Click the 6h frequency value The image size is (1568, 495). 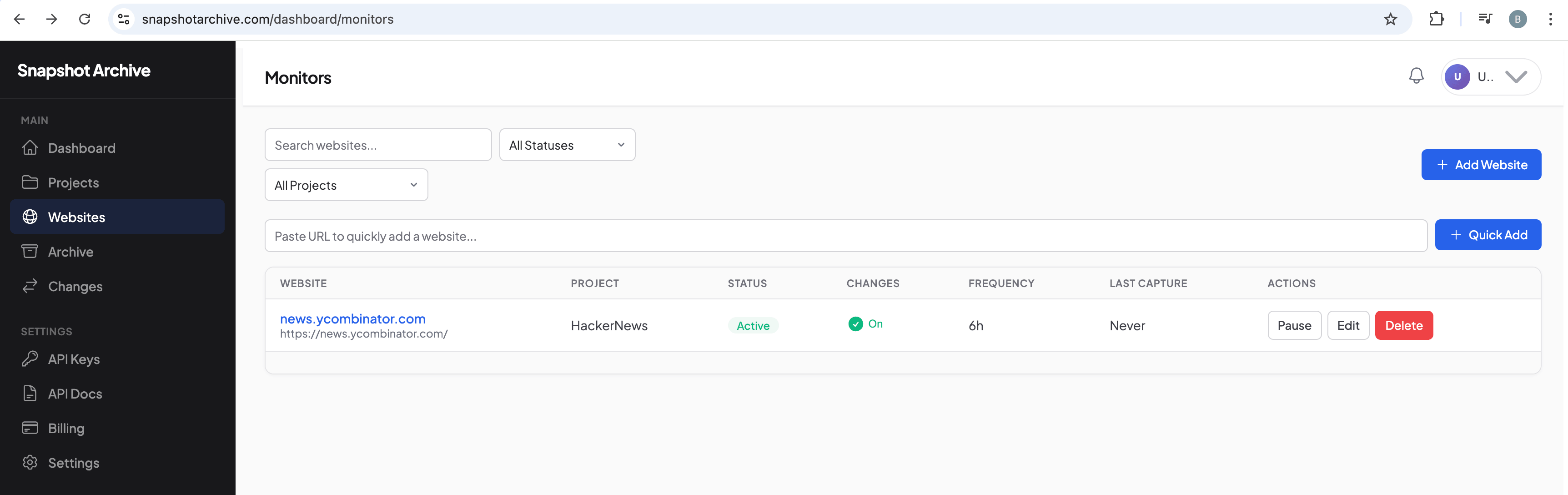point(976,326)
